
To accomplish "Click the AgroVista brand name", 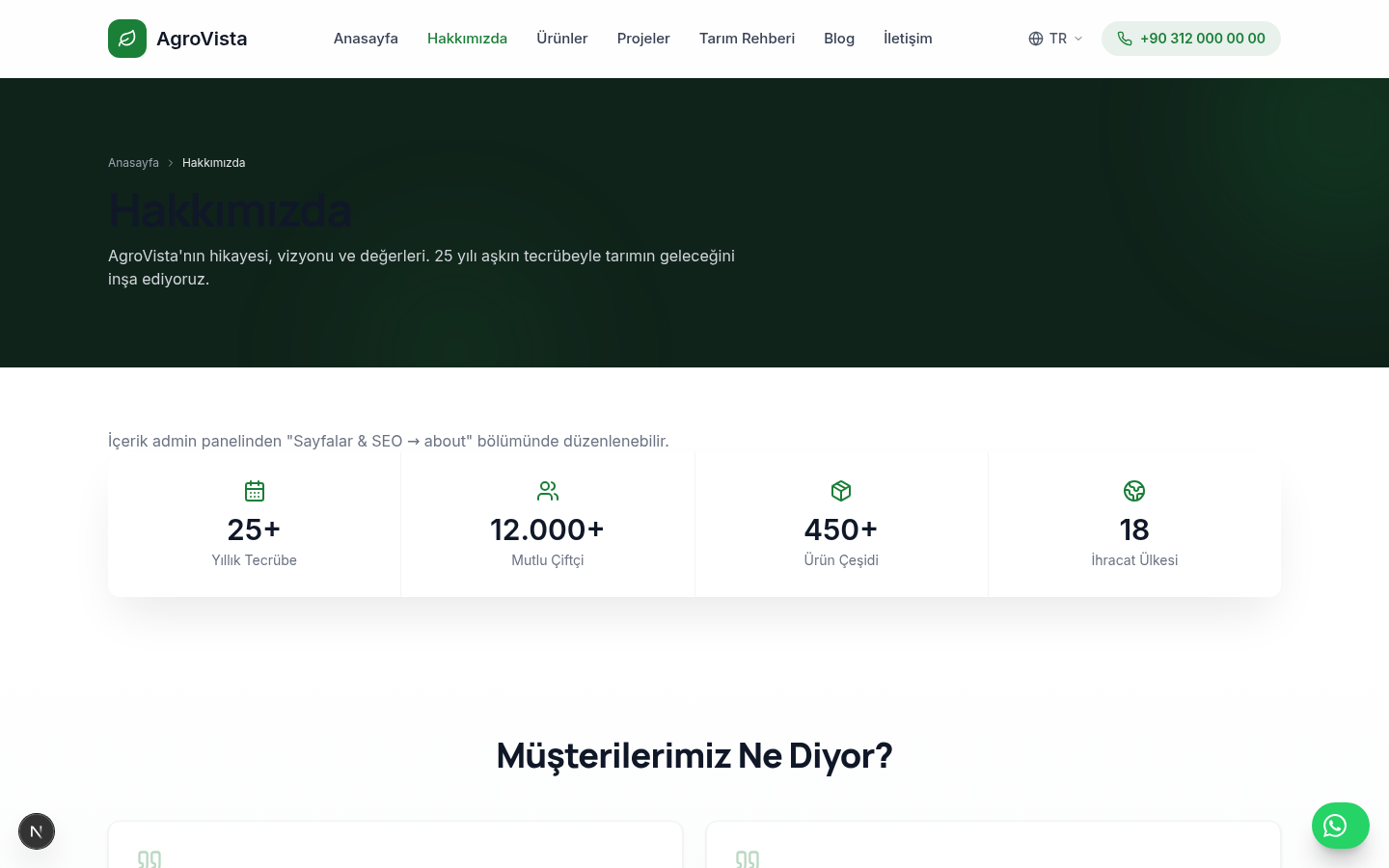I will [202, 39].
